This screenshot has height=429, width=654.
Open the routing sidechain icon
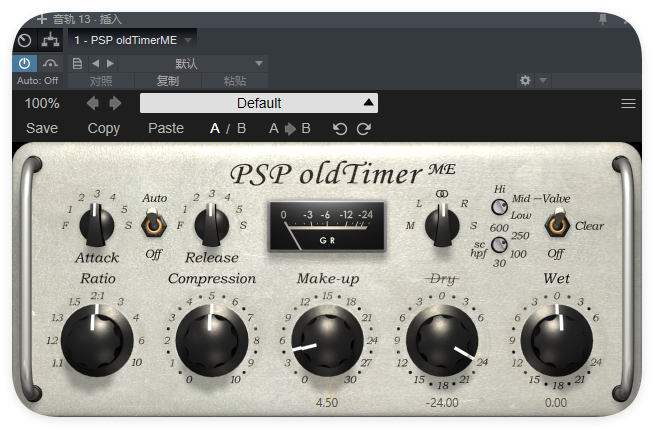pos(50,40)
